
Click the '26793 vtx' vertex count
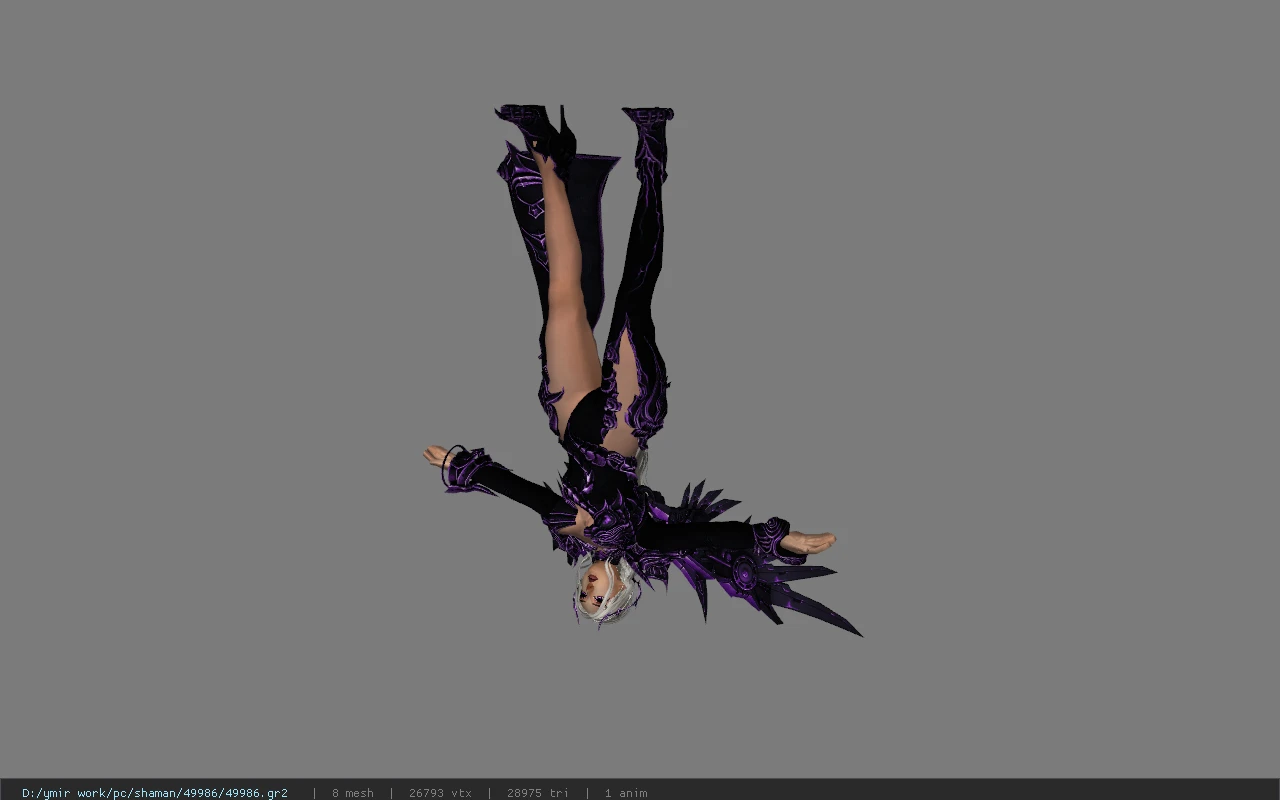pyautogui.click(x=440, y=793)
